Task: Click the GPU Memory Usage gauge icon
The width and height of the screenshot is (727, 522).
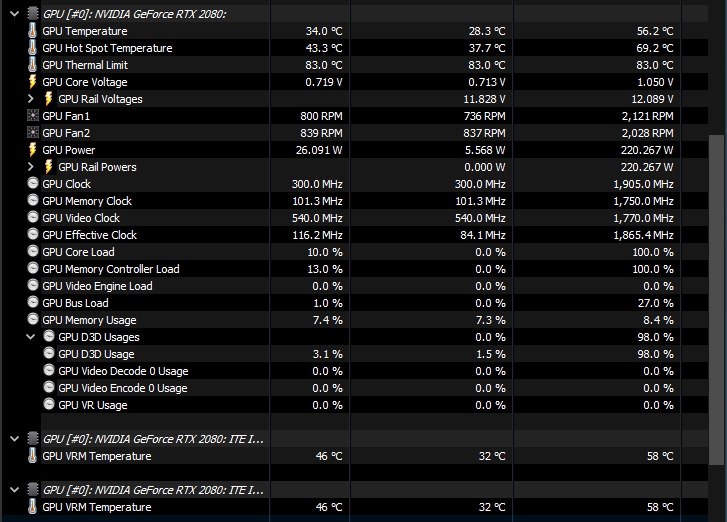Action: coord(33,319)
